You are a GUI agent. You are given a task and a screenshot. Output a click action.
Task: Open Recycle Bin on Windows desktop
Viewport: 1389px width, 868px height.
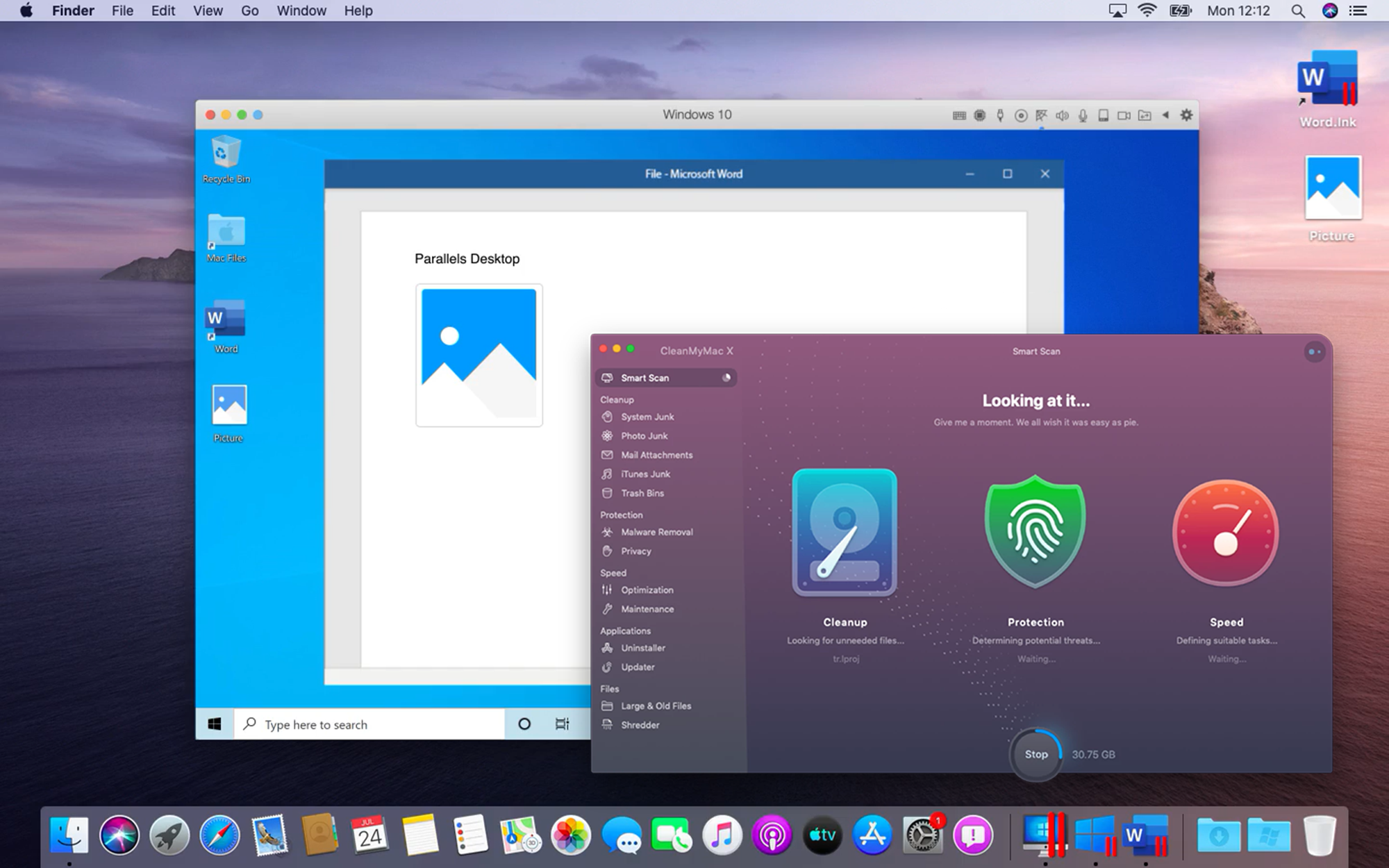click(226, 159)
